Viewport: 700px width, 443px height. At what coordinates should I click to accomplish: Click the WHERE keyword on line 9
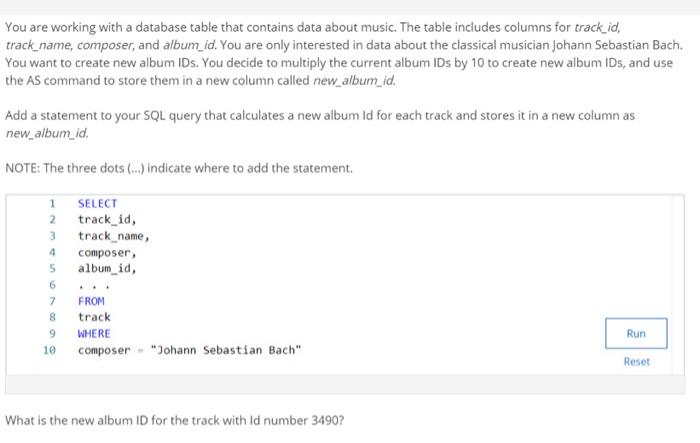[x=94, y=334]
